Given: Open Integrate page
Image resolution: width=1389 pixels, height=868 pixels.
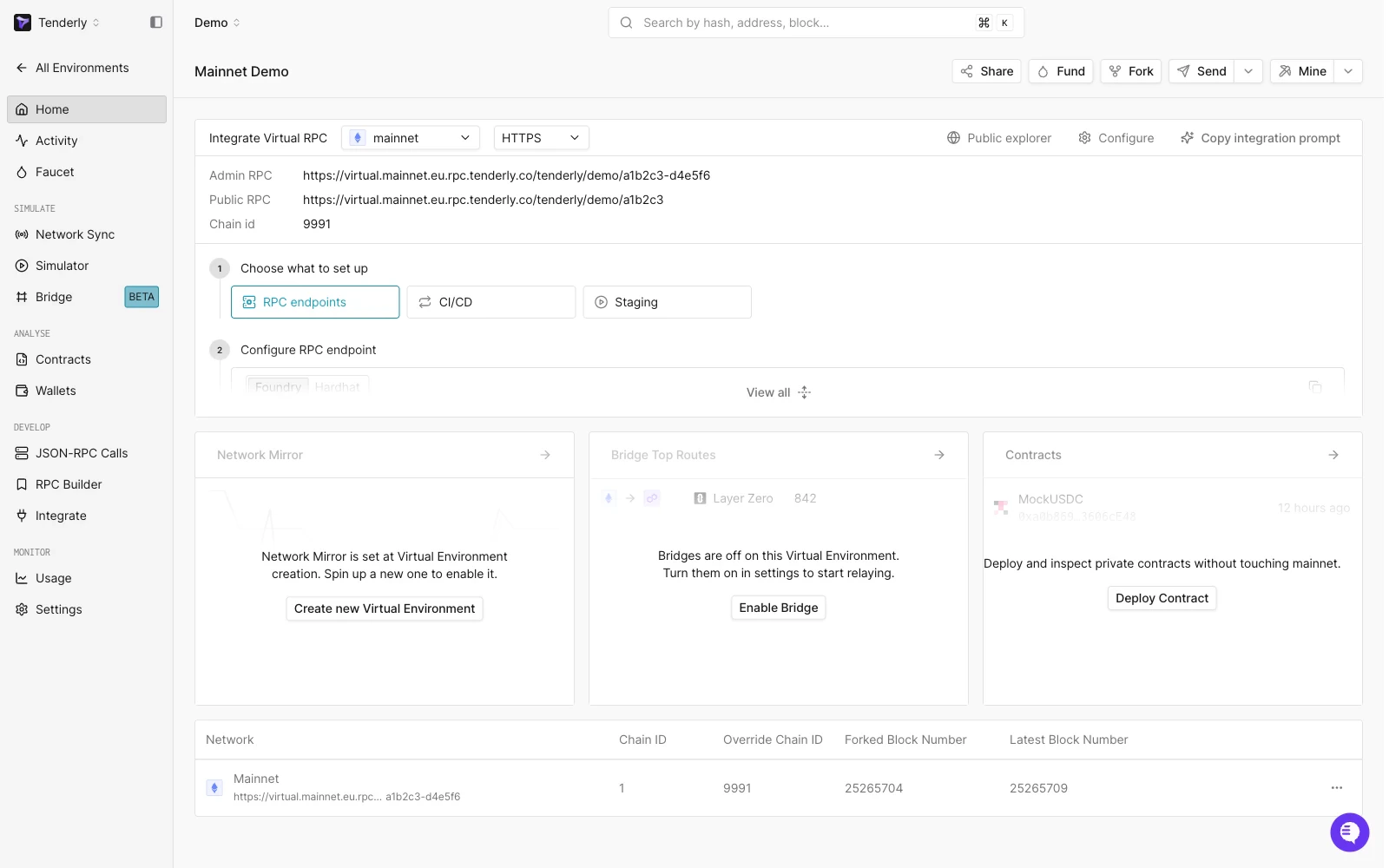Looking at the screenshot, I should (x=87, y=516).
